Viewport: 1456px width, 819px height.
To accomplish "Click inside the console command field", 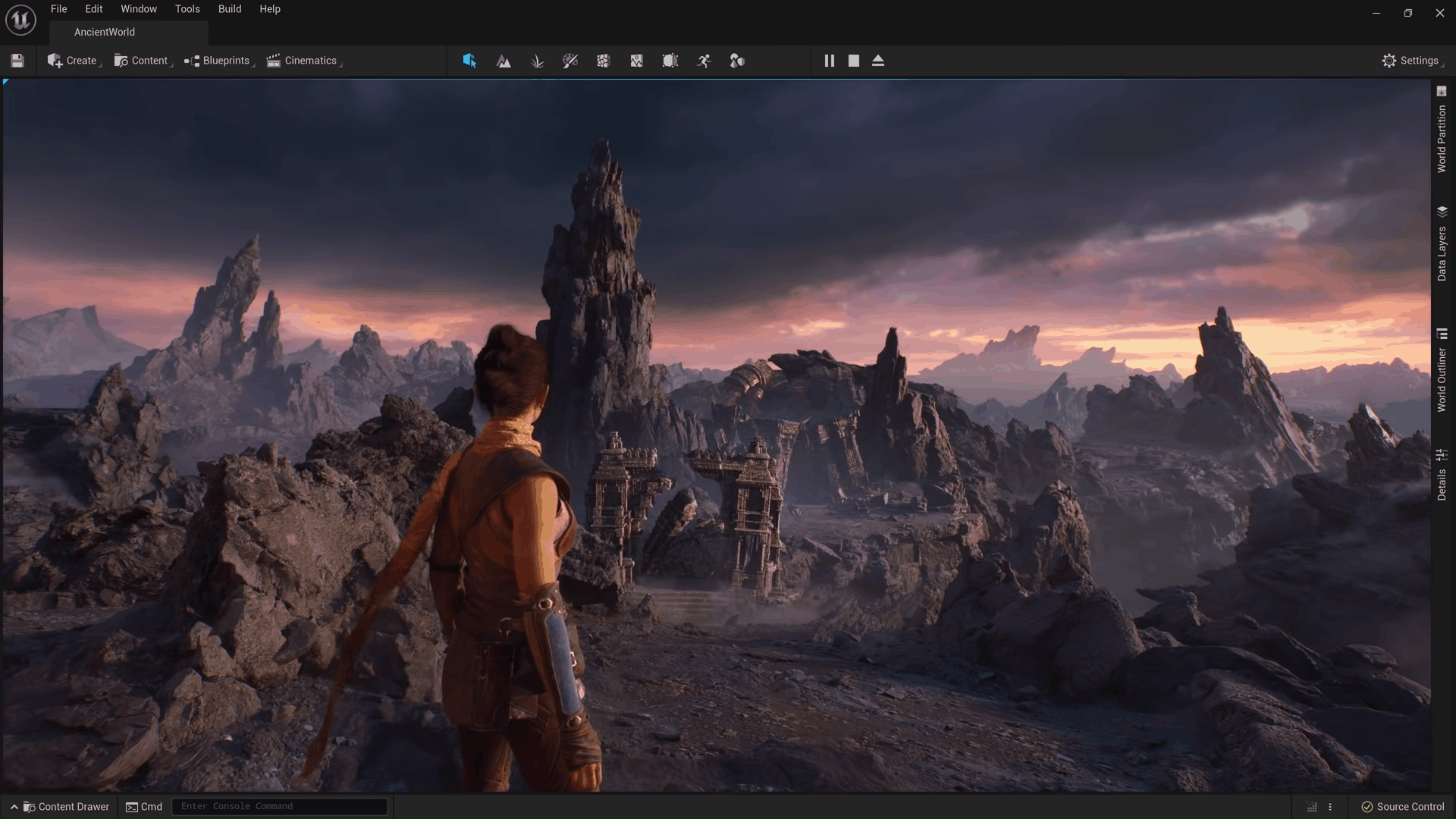I will 279,806.
